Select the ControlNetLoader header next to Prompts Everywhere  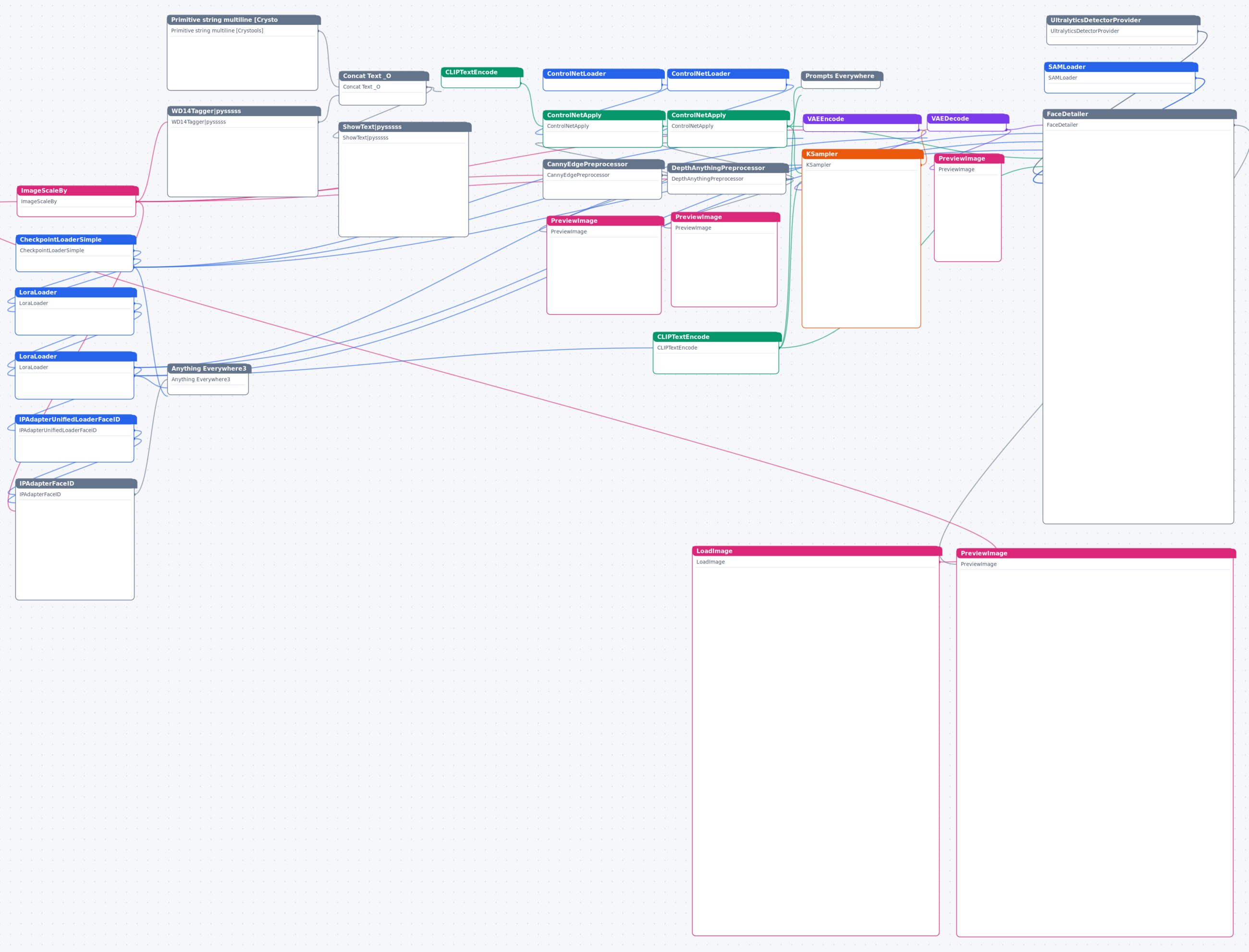[728, 73]
